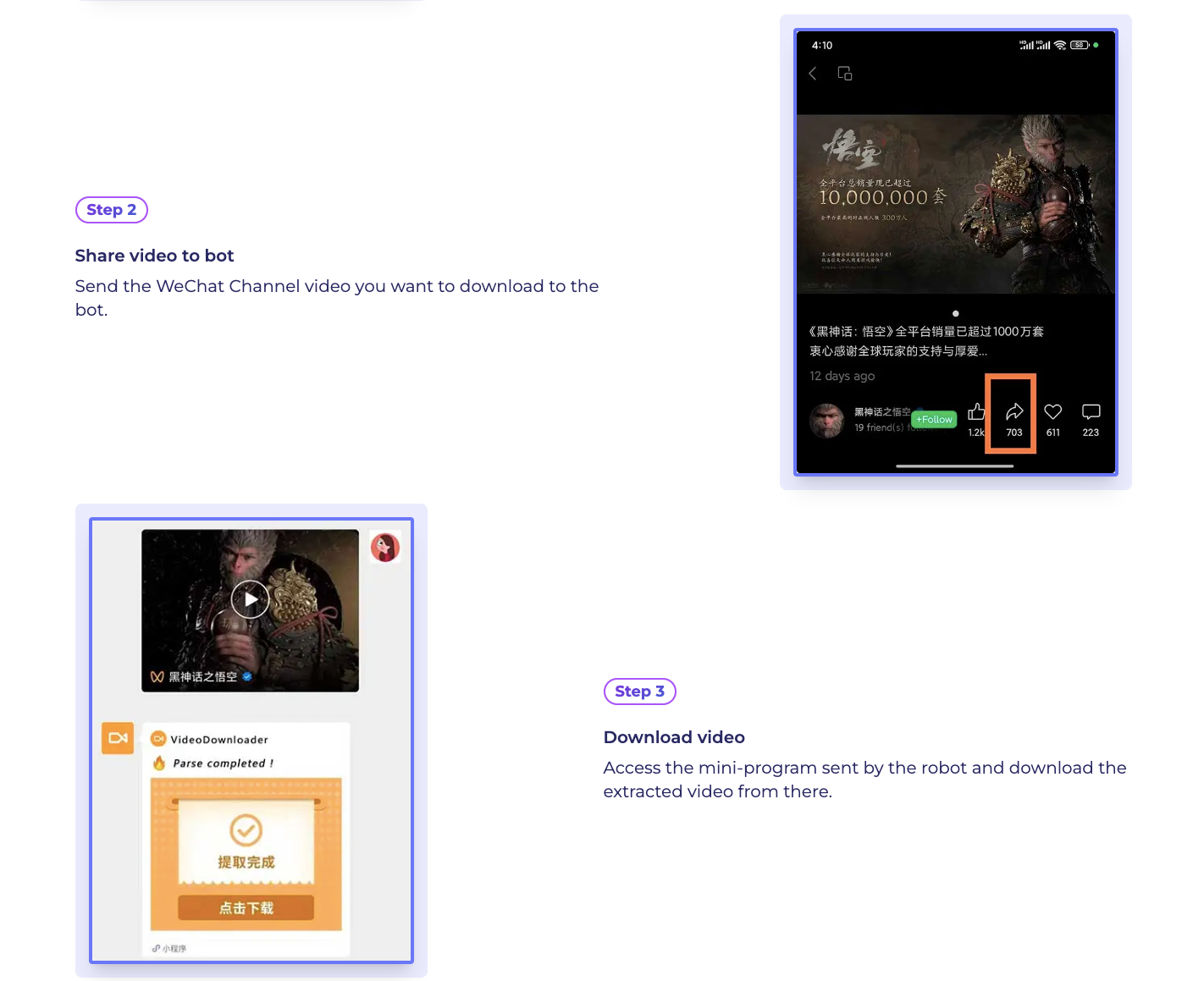Tap the green +Follow button
This screenshot has width=1204, height=981.
pos(934,419)
